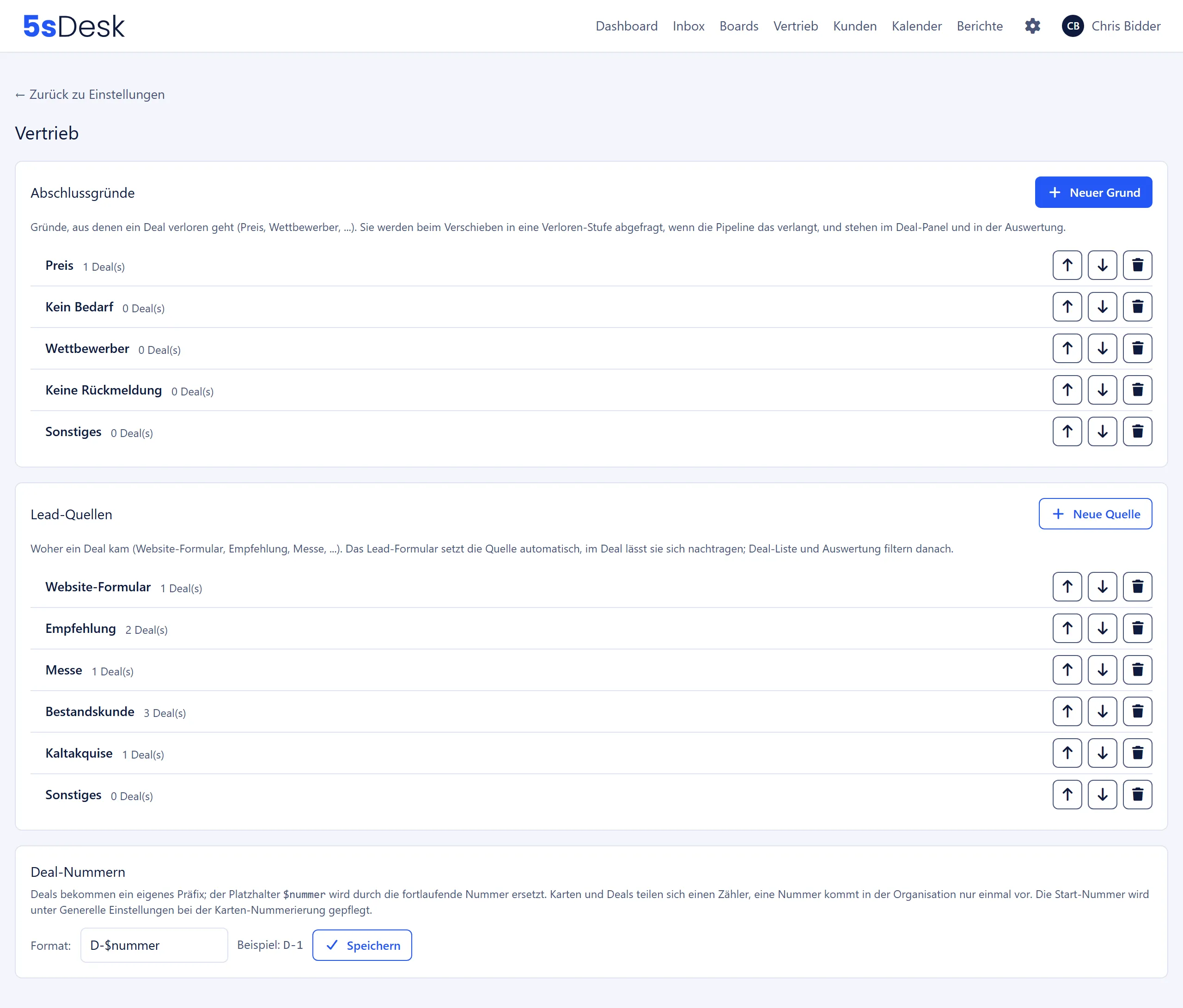
Task: Open the Kunden section
Action: 855,26
